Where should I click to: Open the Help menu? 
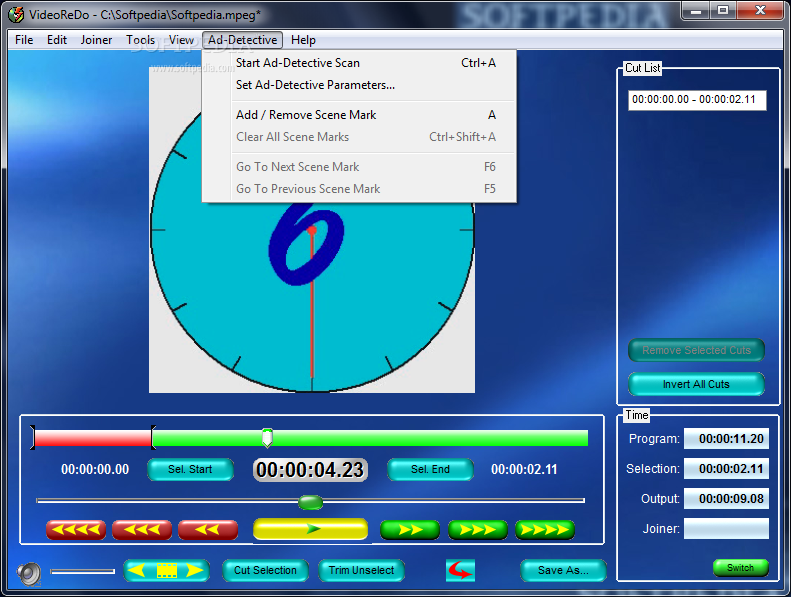[303, 40]
